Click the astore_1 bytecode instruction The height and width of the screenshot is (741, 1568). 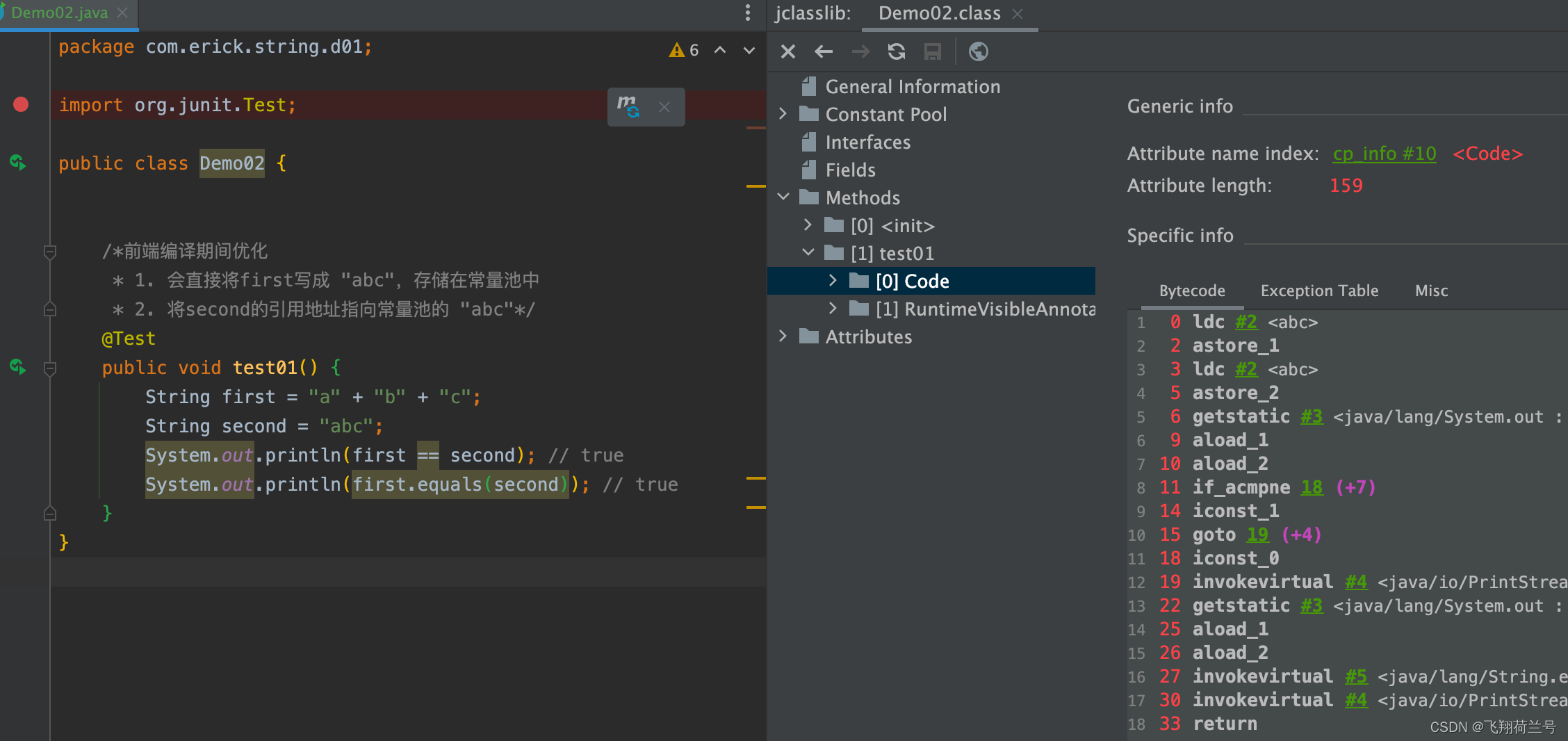click(1235, 346)
